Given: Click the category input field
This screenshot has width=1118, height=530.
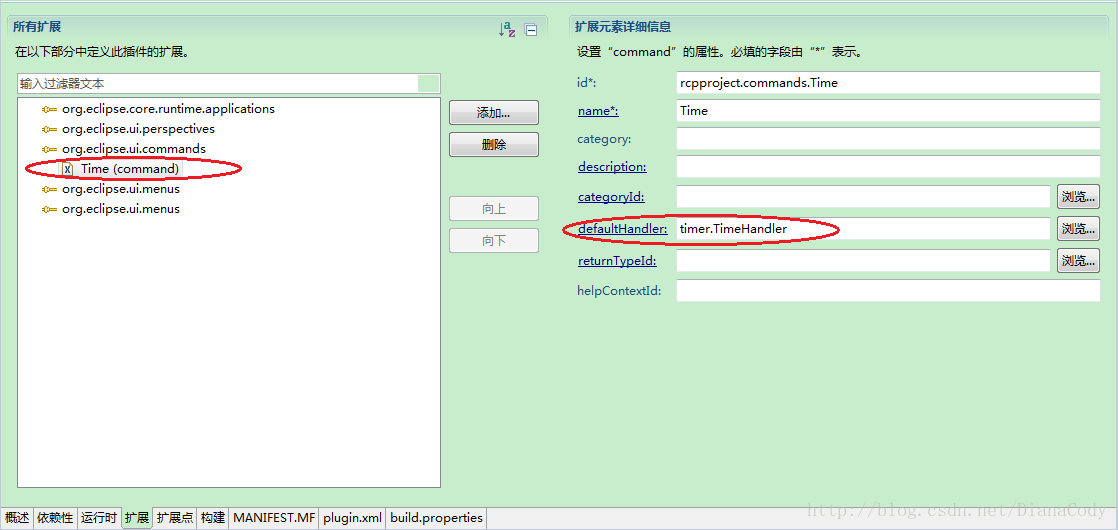Looking at the screenshot, I should (888, 138).
